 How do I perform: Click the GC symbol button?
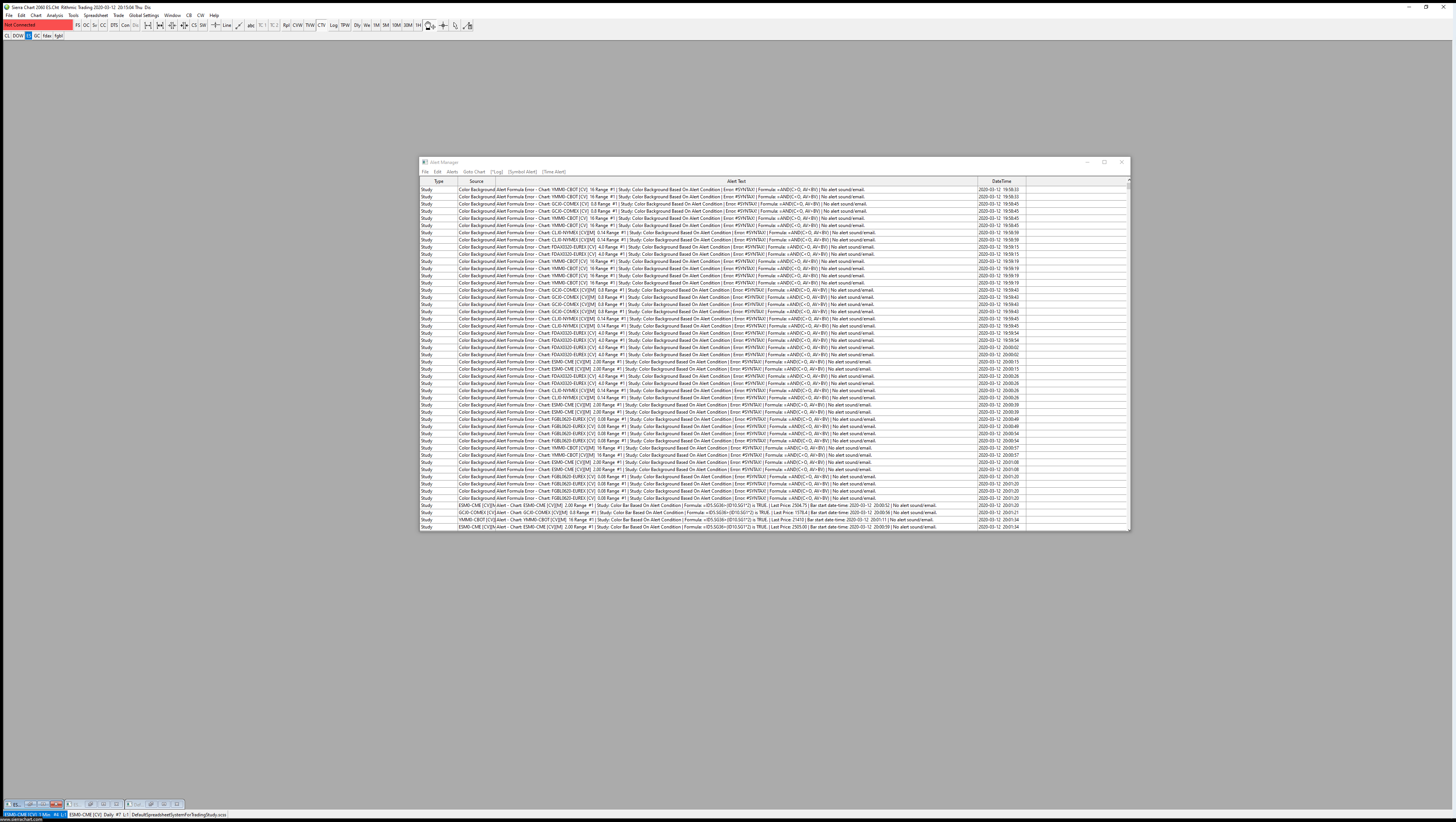[x=37, y=36]
